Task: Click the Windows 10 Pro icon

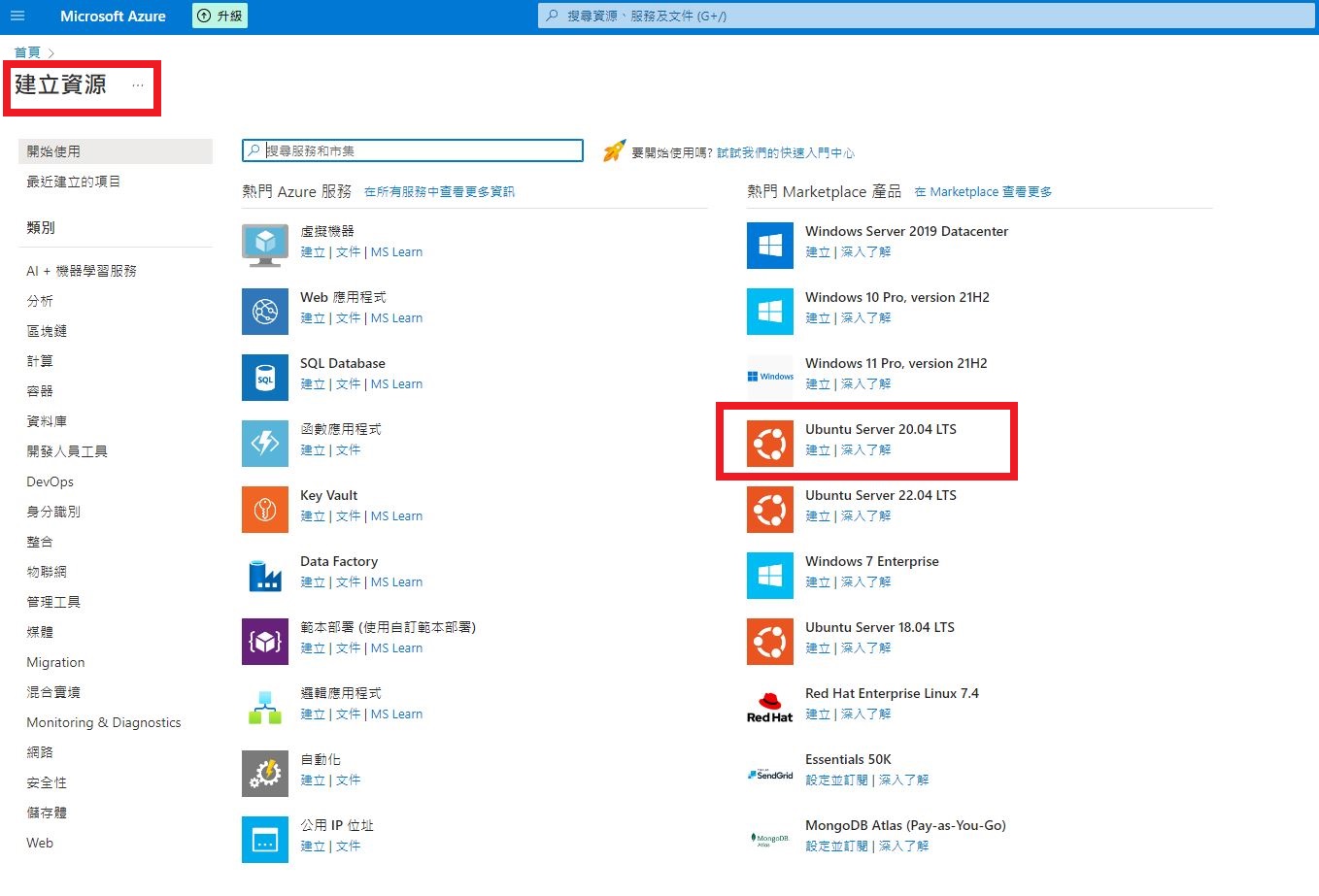Action: pos(770,311)
